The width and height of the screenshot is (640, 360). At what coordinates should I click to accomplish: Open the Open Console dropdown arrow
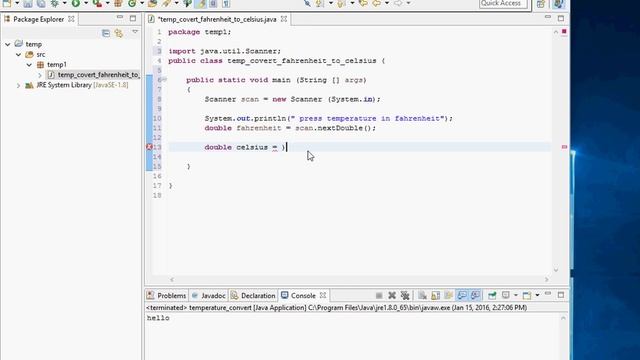537,295
